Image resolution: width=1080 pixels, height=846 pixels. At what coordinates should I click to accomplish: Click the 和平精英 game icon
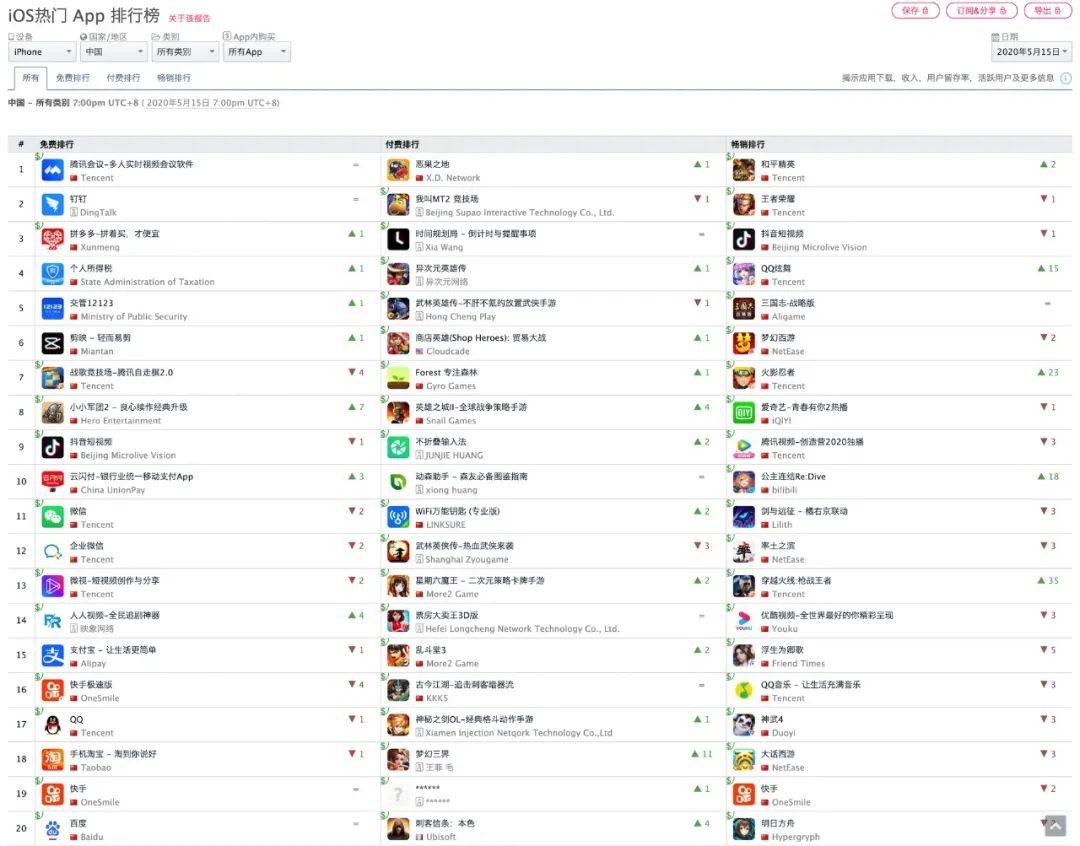[744, 169]
